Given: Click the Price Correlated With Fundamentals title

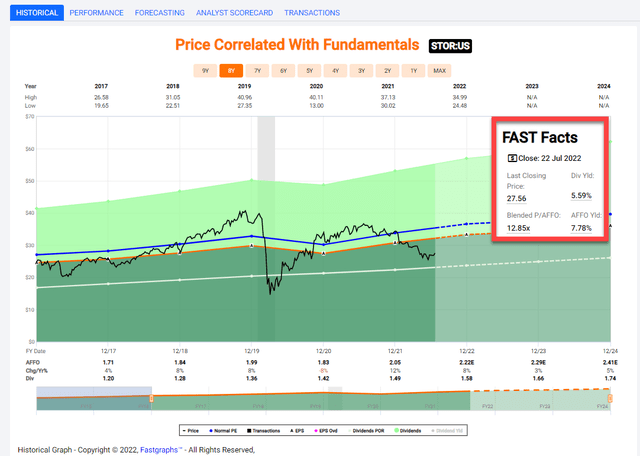Looking at the screenshot, I should click(297, 45).
